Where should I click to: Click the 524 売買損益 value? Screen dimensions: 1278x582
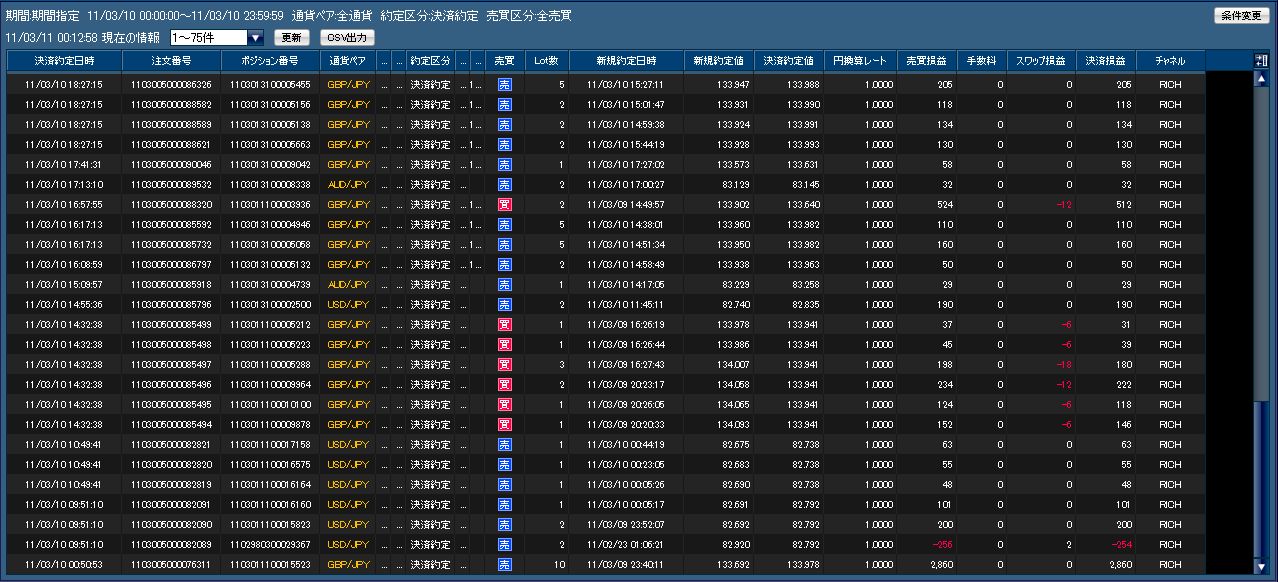click(x=944, y=204)
